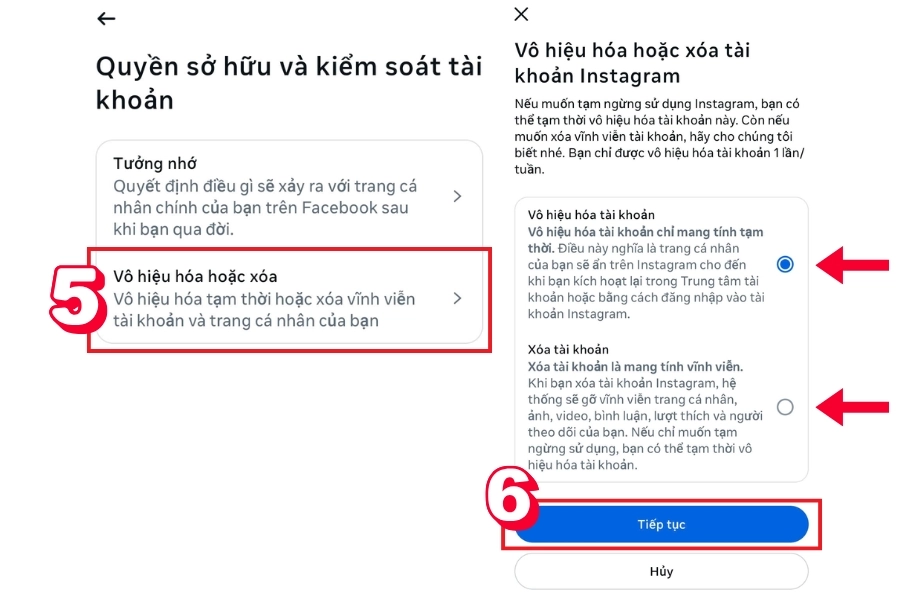
Task: Open the Vô hiệu hóa hoặc xóa title entry
Action: pyautogui.click(x=195, y=276)
